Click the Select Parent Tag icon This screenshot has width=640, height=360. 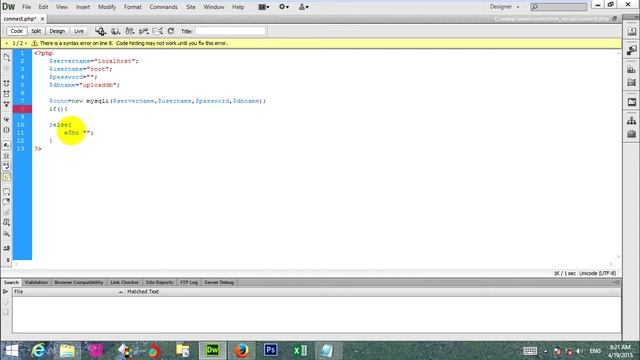tap(7, 119)
